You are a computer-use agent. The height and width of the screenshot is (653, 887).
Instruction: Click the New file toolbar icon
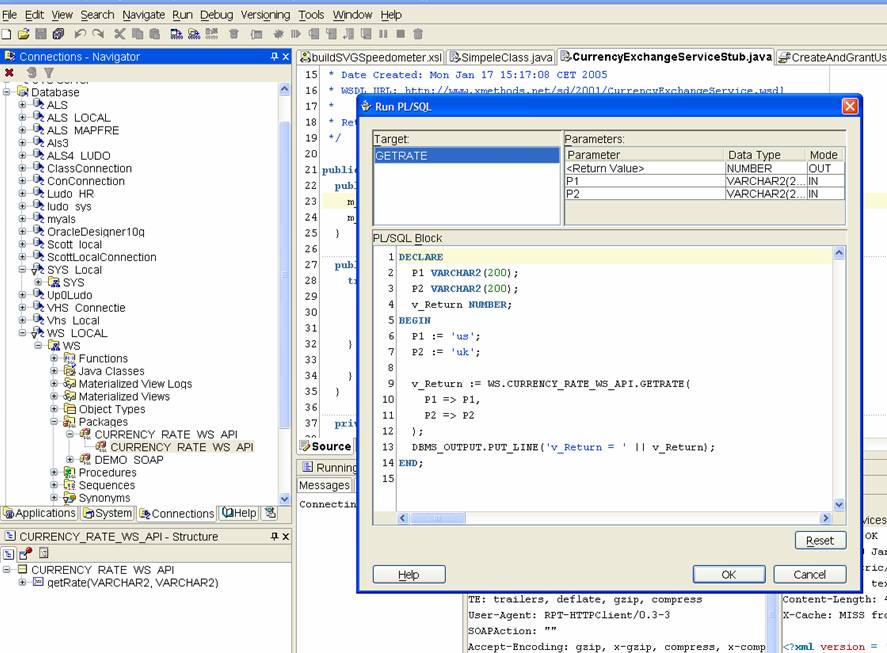8,34
